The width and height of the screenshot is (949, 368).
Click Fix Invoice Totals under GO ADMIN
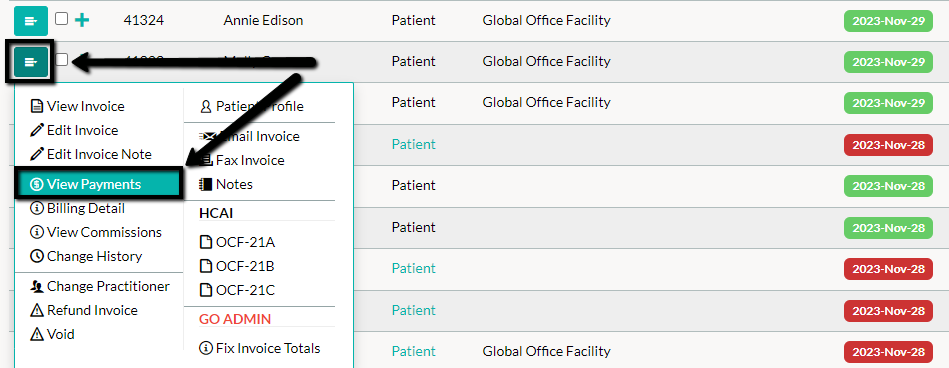tap(260, 349)
